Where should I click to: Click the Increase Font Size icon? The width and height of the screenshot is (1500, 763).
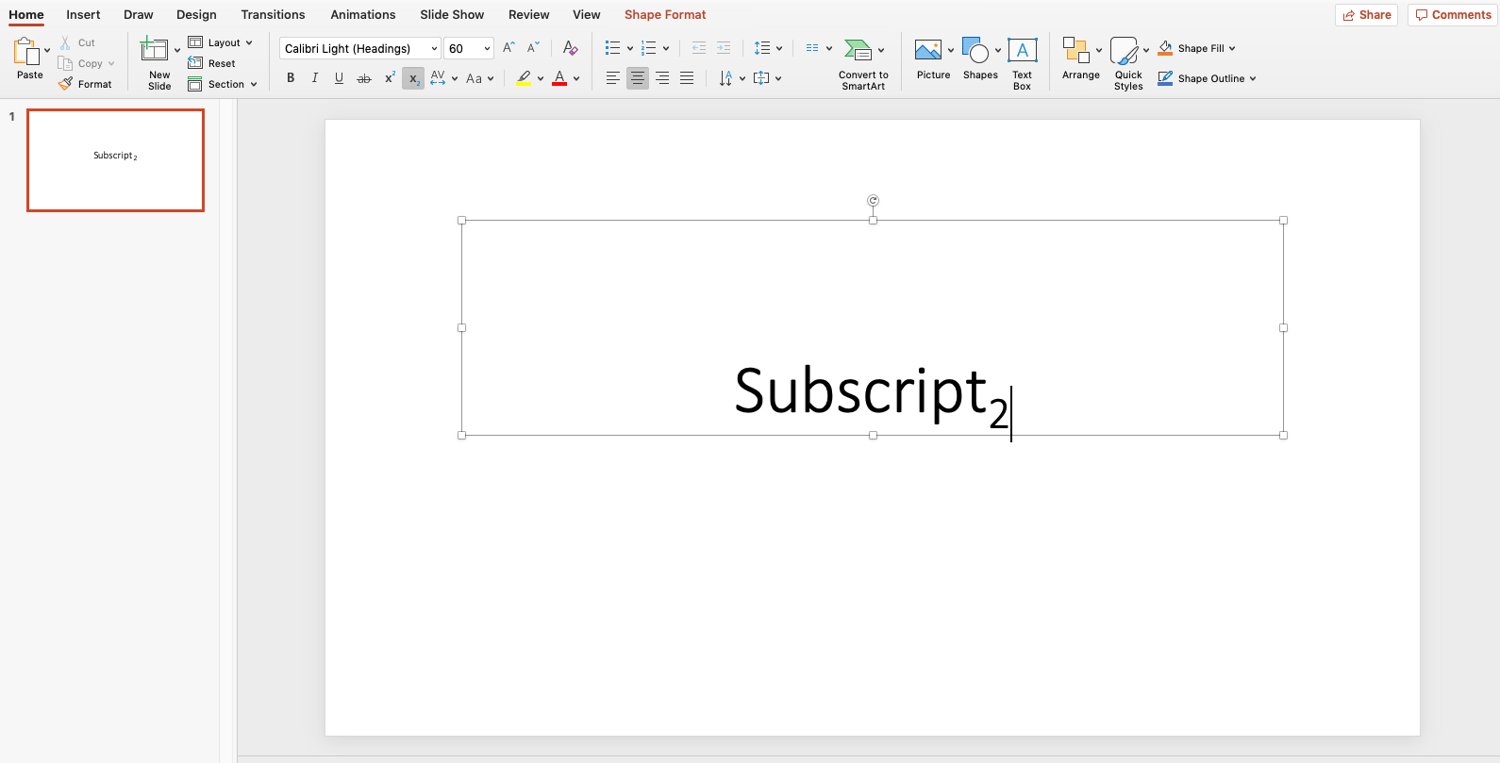click(x=507, y=46)
